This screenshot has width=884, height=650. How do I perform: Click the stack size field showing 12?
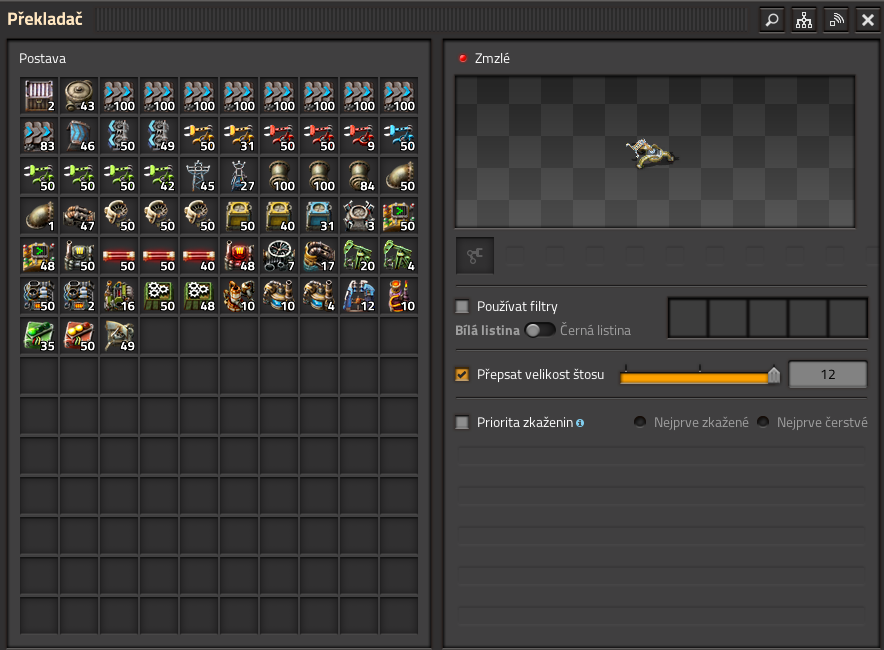coord(827,375)
